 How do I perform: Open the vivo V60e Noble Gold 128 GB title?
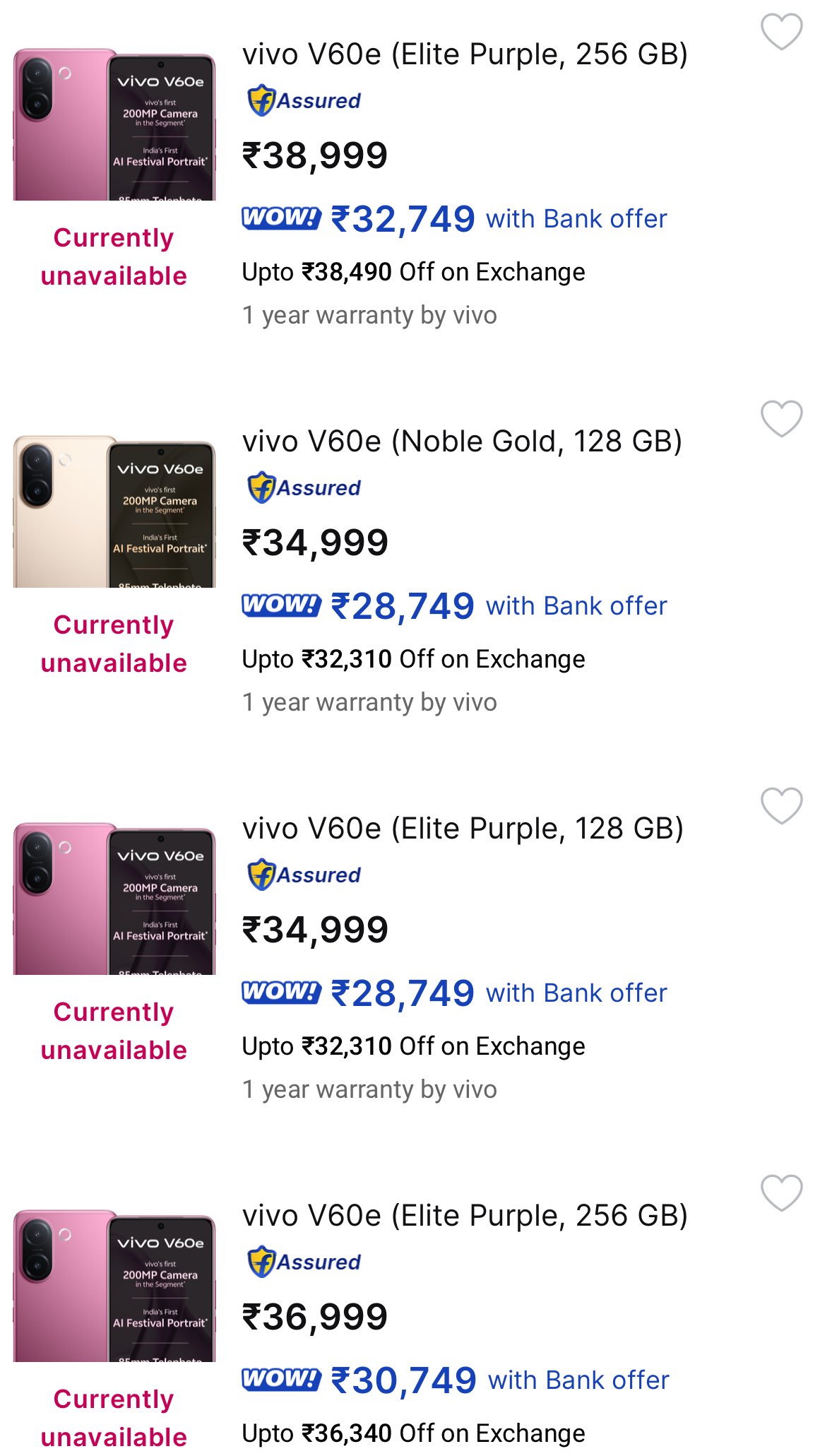click(462, 442)
